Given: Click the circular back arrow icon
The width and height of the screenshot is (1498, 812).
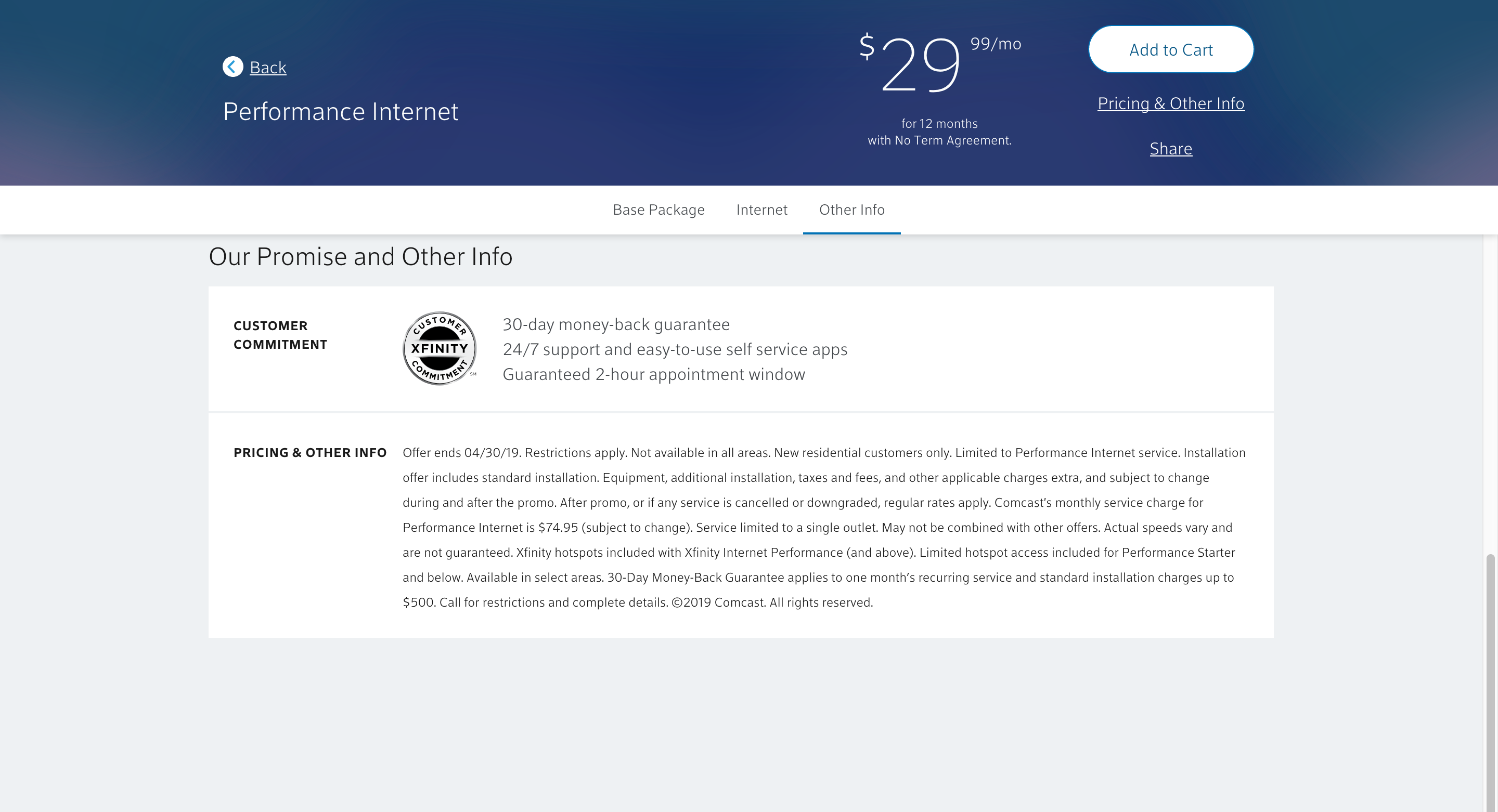Looking at the screenshot, I should click(233, 67).
